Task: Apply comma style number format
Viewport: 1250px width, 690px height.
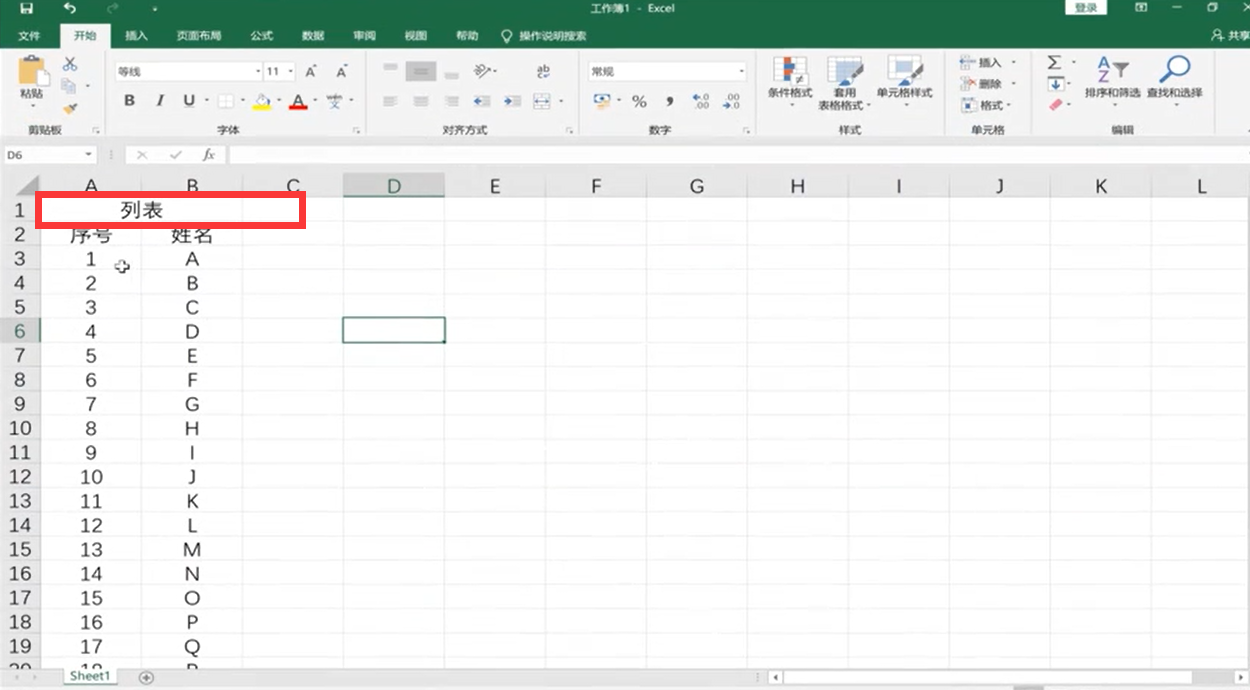Action: pyautogui.click(x=669, y=101)
